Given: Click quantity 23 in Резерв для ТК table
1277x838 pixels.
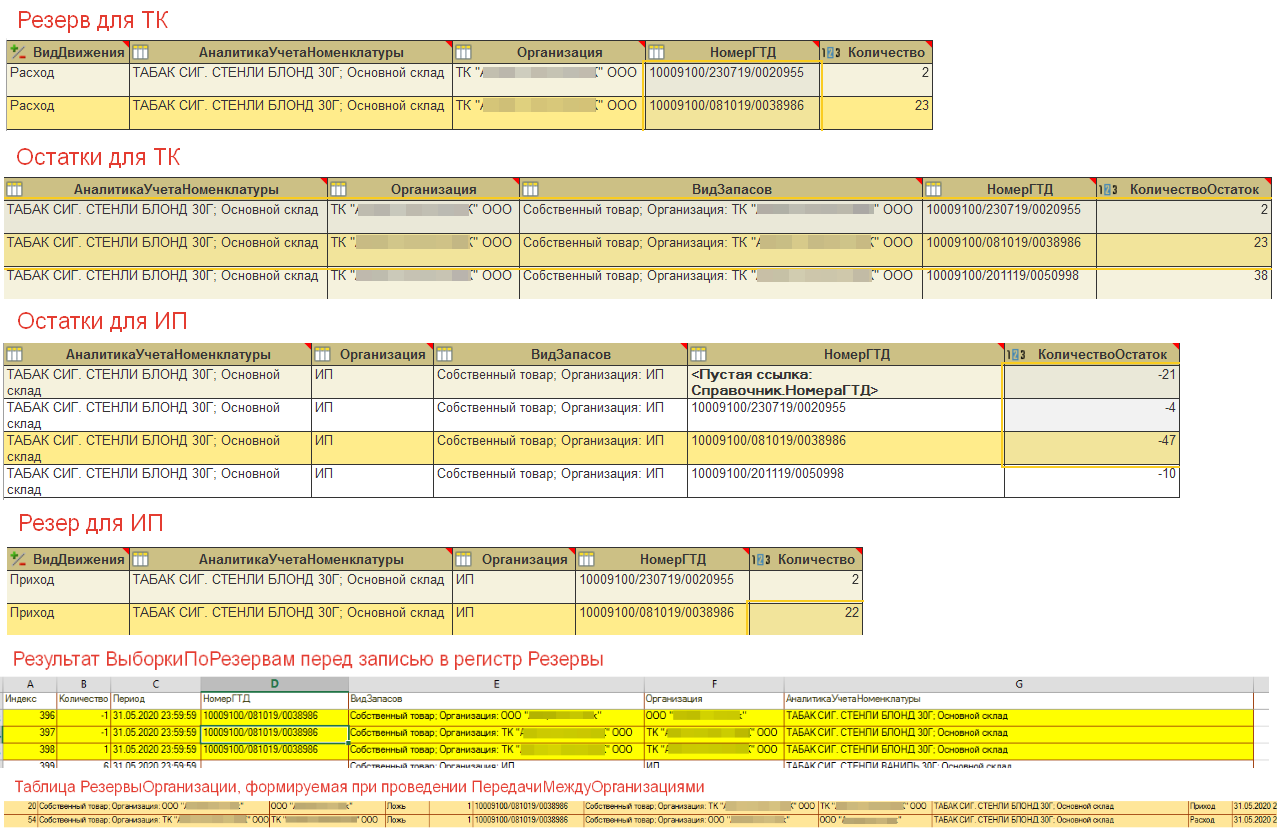Looking at the screenshot, I should [x=875, y=113].
